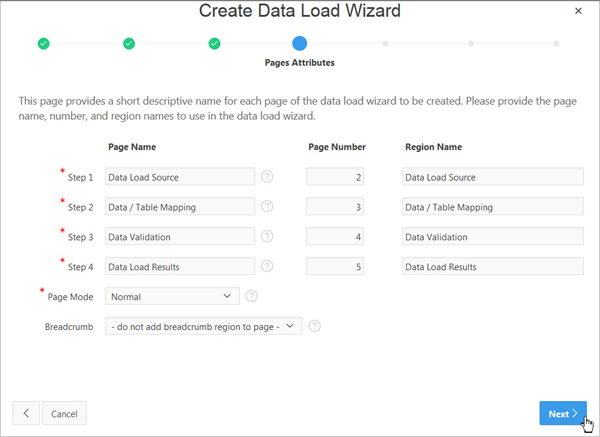Click Step 3 Region Name field
The height and width of the screenshot is (437, 600).
tap(492, 237)
